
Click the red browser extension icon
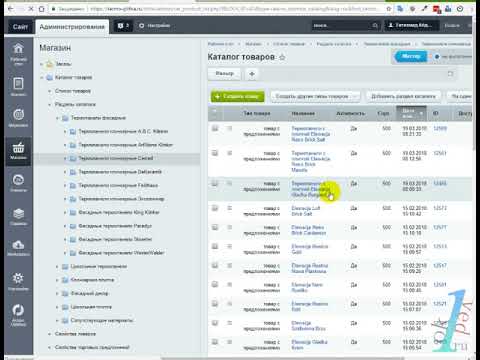tap(437, 9)
